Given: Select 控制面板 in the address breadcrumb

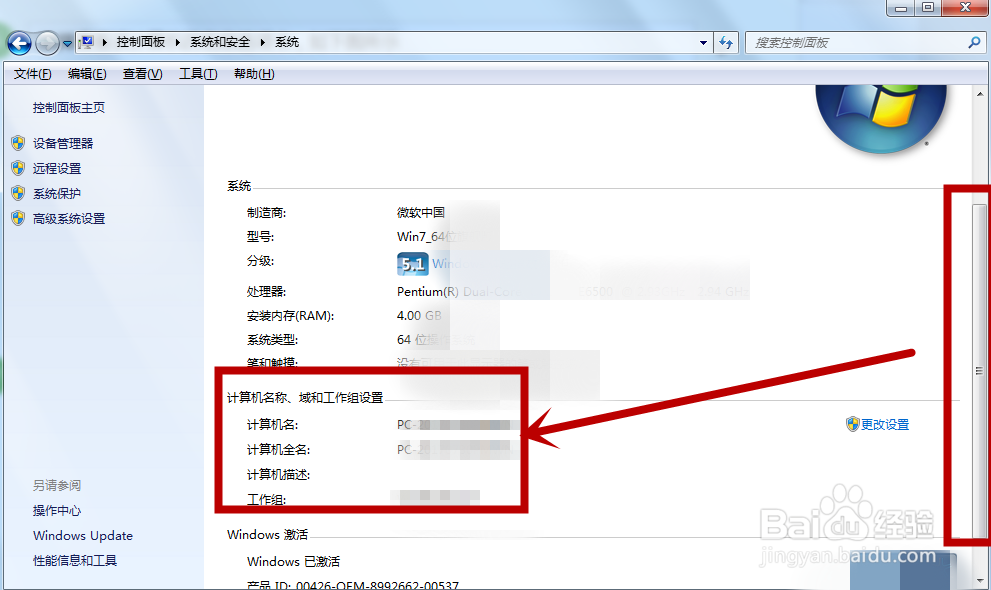Looking at the screenshot, I should pos(140,42).
